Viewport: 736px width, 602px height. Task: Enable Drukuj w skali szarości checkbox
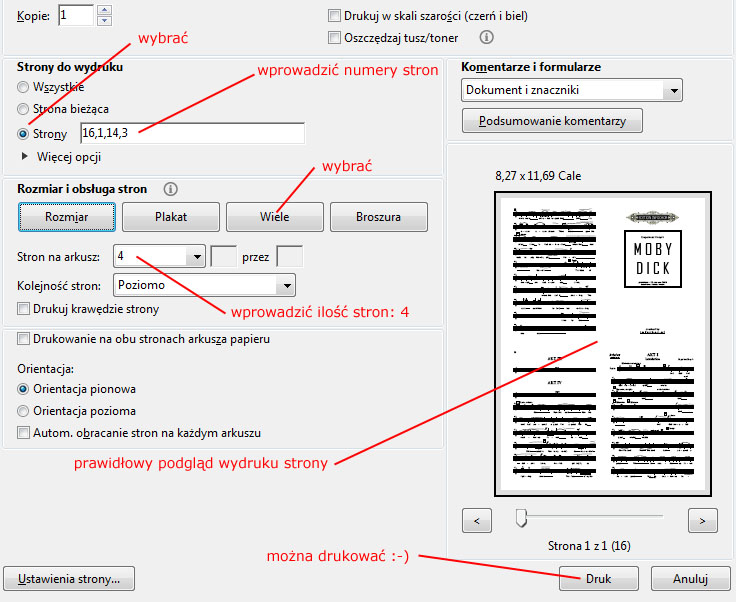point(334,15)
